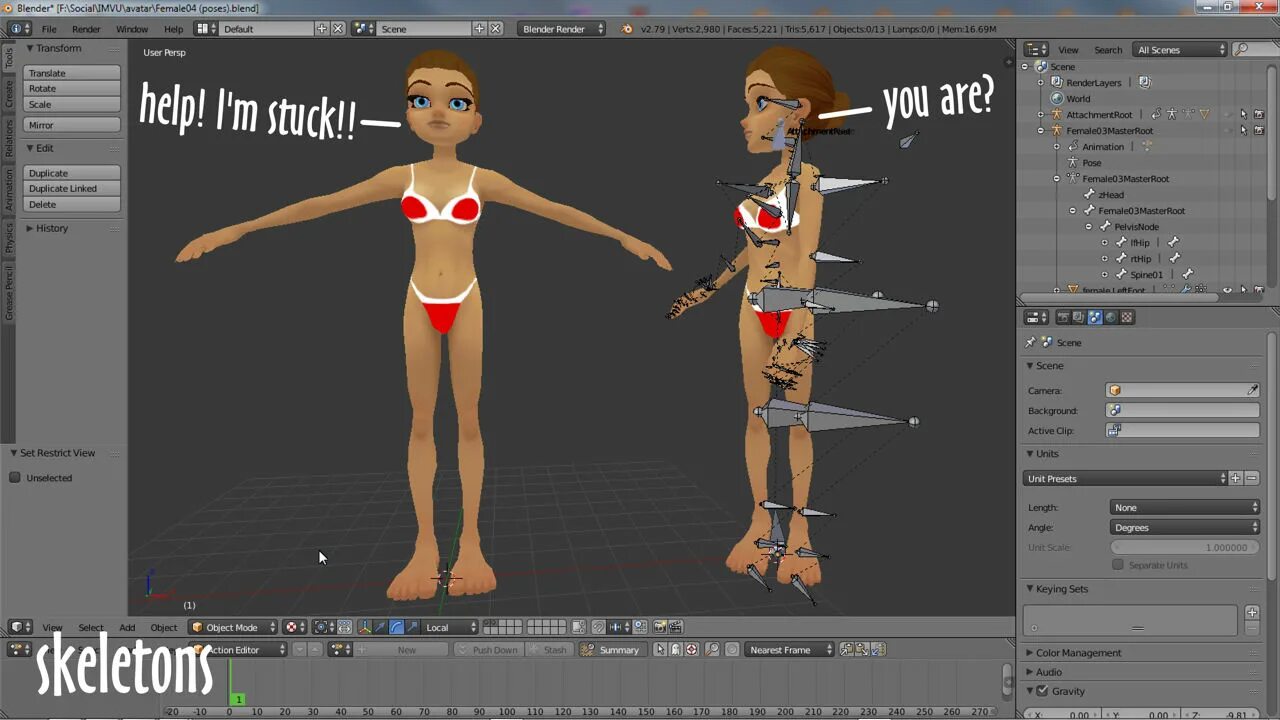Click the World data icon in outliner
1280x720 pixels.
coord(1056,98)
